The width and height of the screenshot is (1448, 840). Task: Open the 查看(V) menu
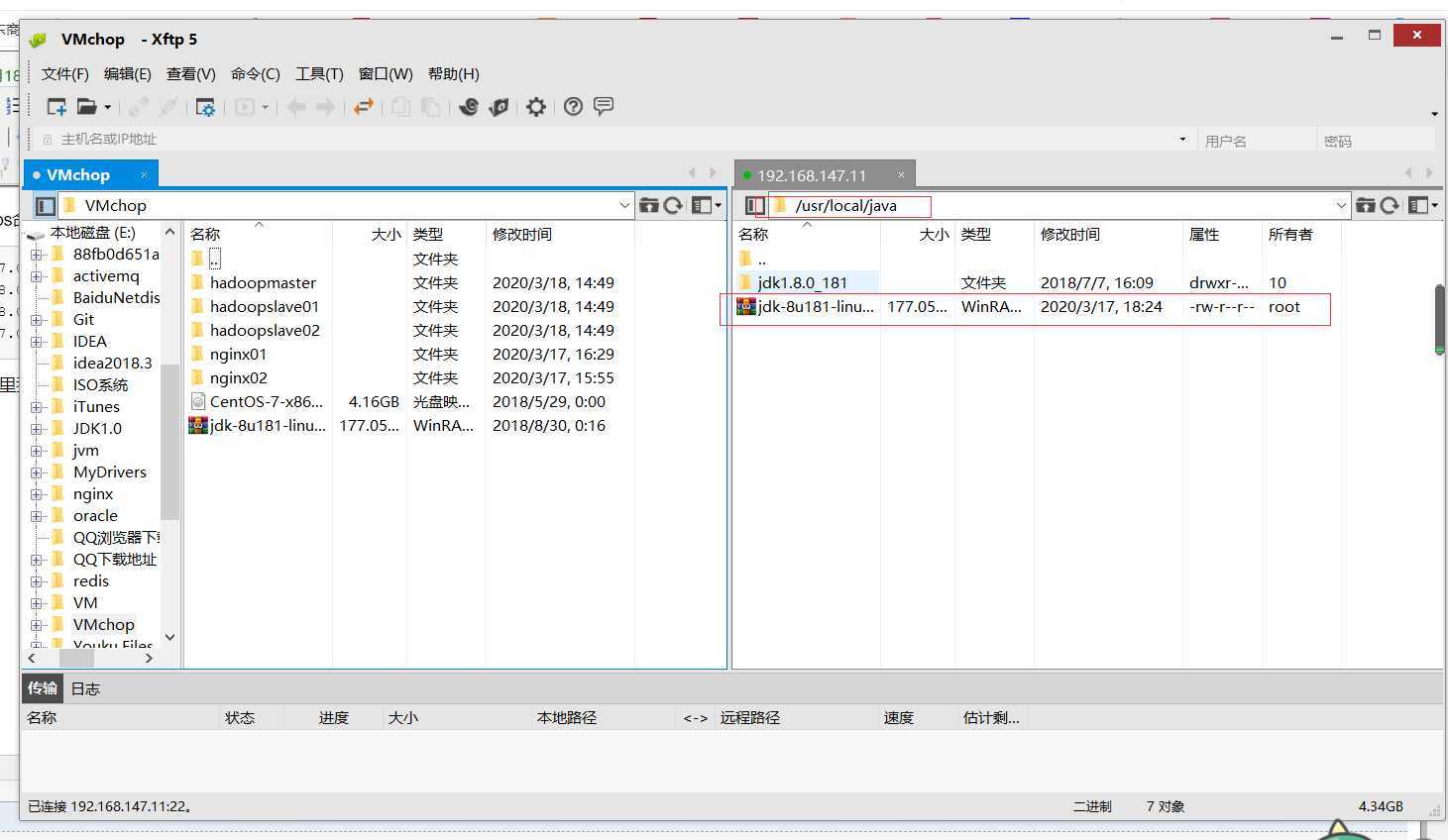pos(191,74)
